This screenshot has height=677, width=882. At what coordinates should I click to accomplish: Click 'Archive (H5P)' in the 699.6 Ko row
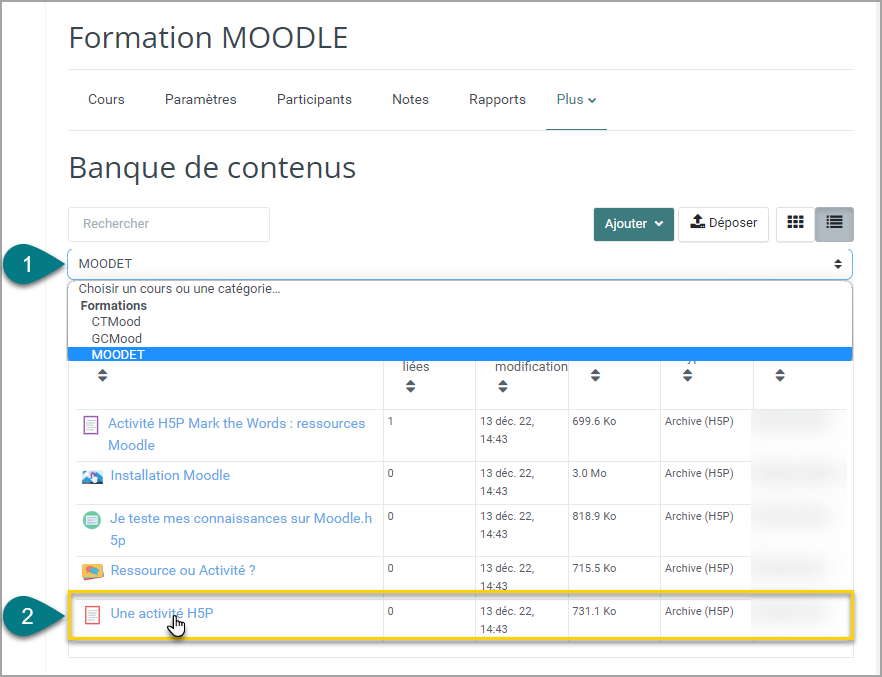(699, 421)
